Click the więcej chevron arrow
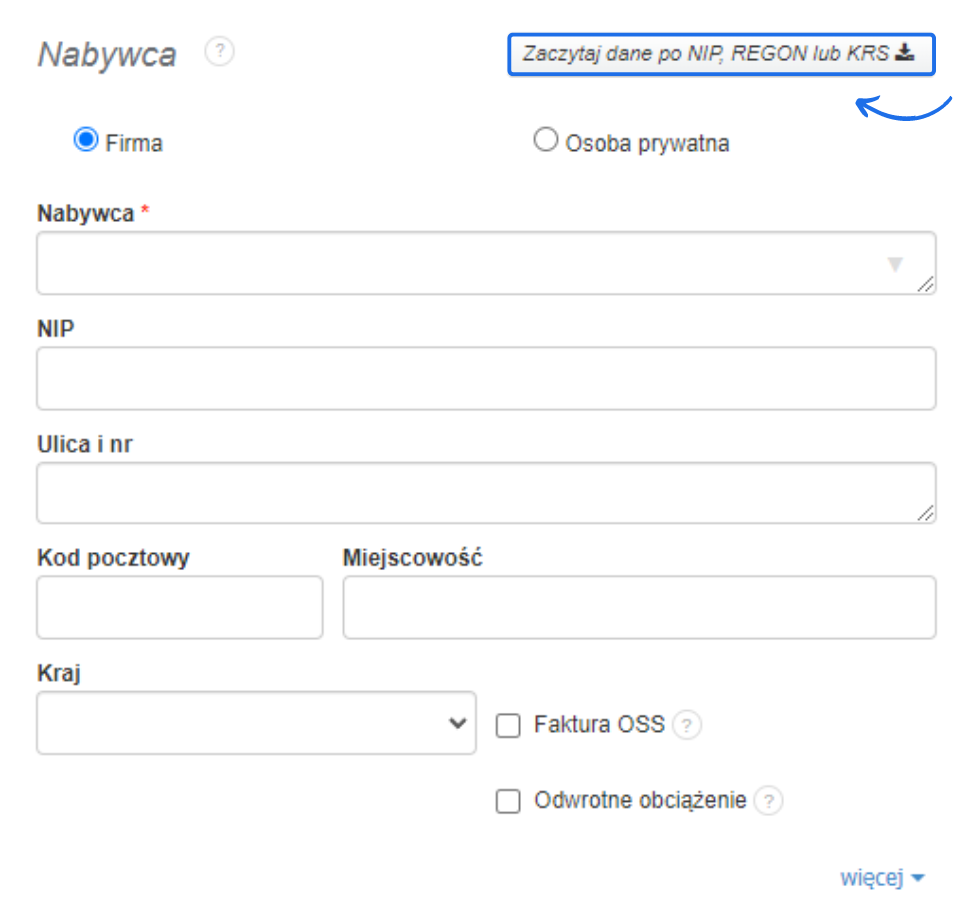 pyautogui.click(x=918, y=877)
